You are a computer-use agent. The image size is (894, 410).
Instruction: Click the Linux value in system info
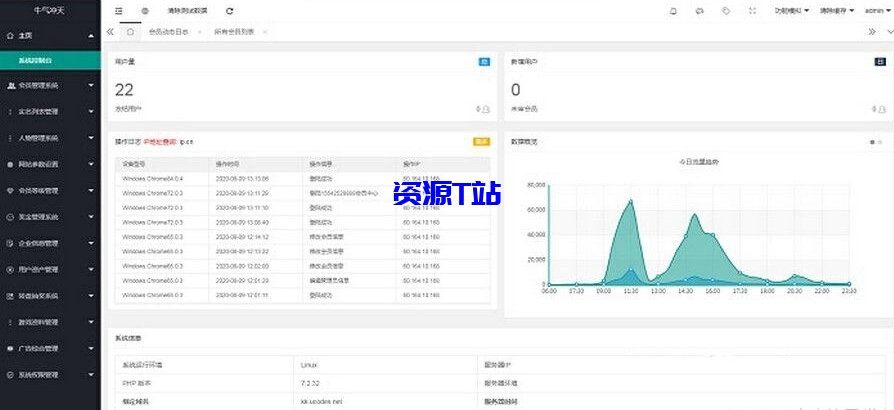308,364
